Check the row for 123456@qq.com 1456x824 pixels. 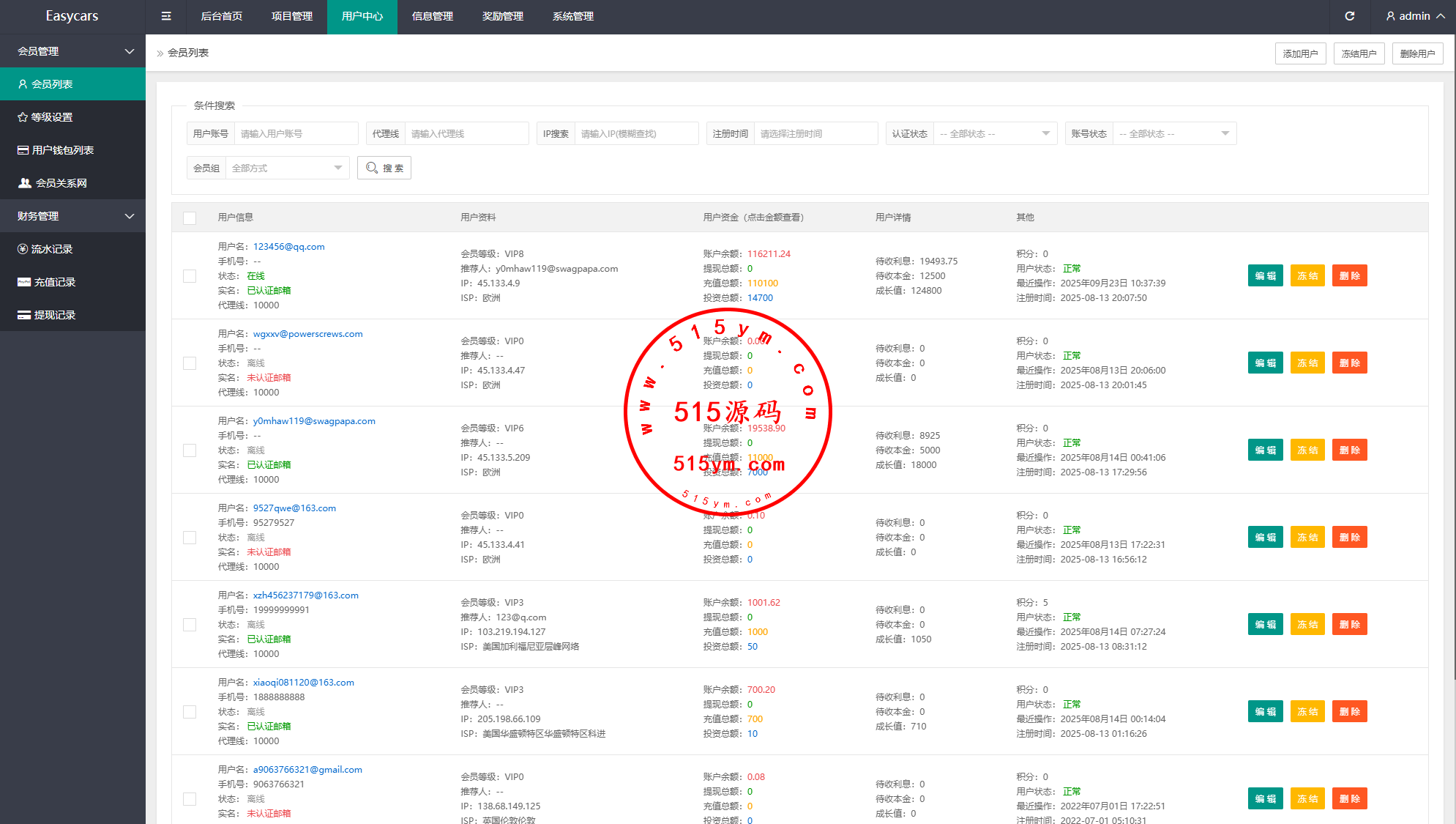tap(190, 276)
